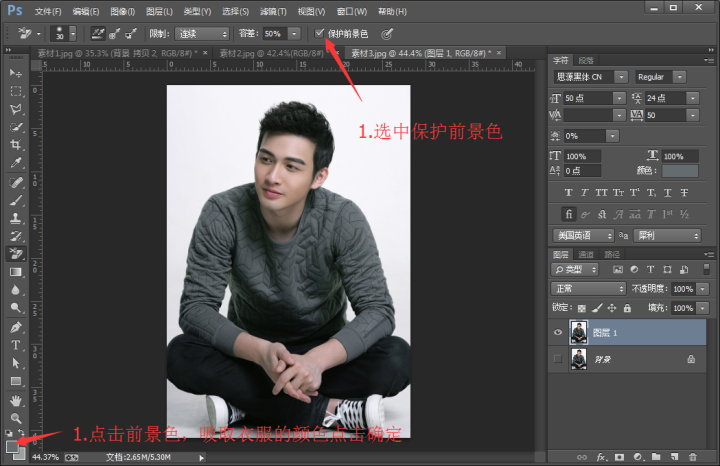Select the Crop tool

tap(16, 145)
